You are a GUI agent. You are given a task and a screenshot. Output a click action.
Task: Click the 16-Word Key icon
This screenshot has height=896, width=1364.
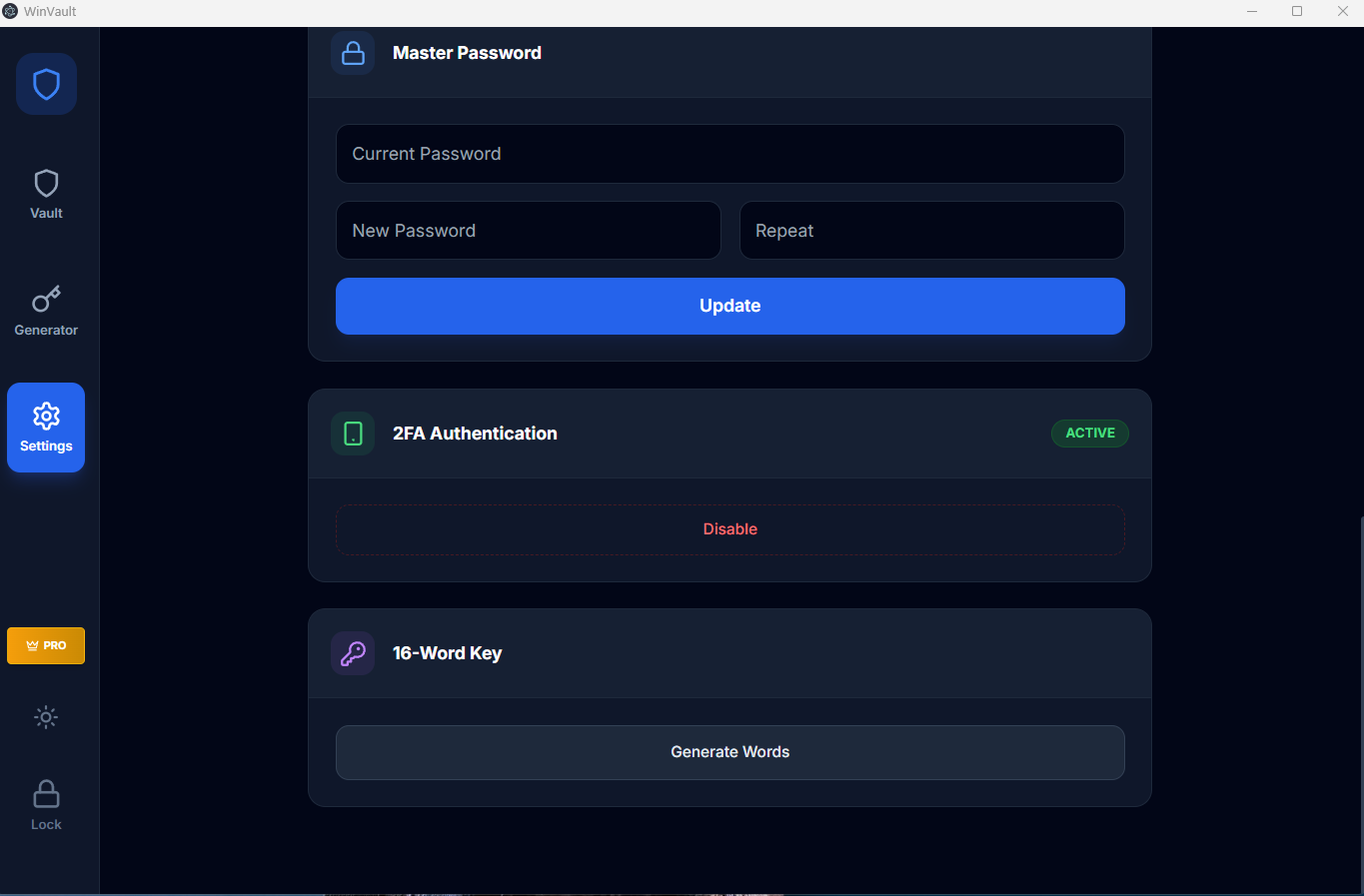353,653
